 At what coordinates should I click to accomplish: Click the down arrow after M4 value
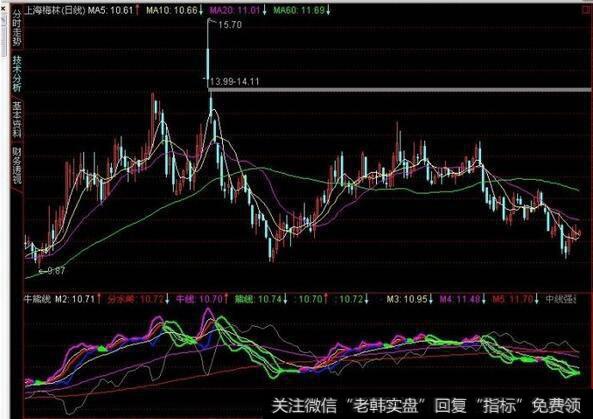point(484,300)
